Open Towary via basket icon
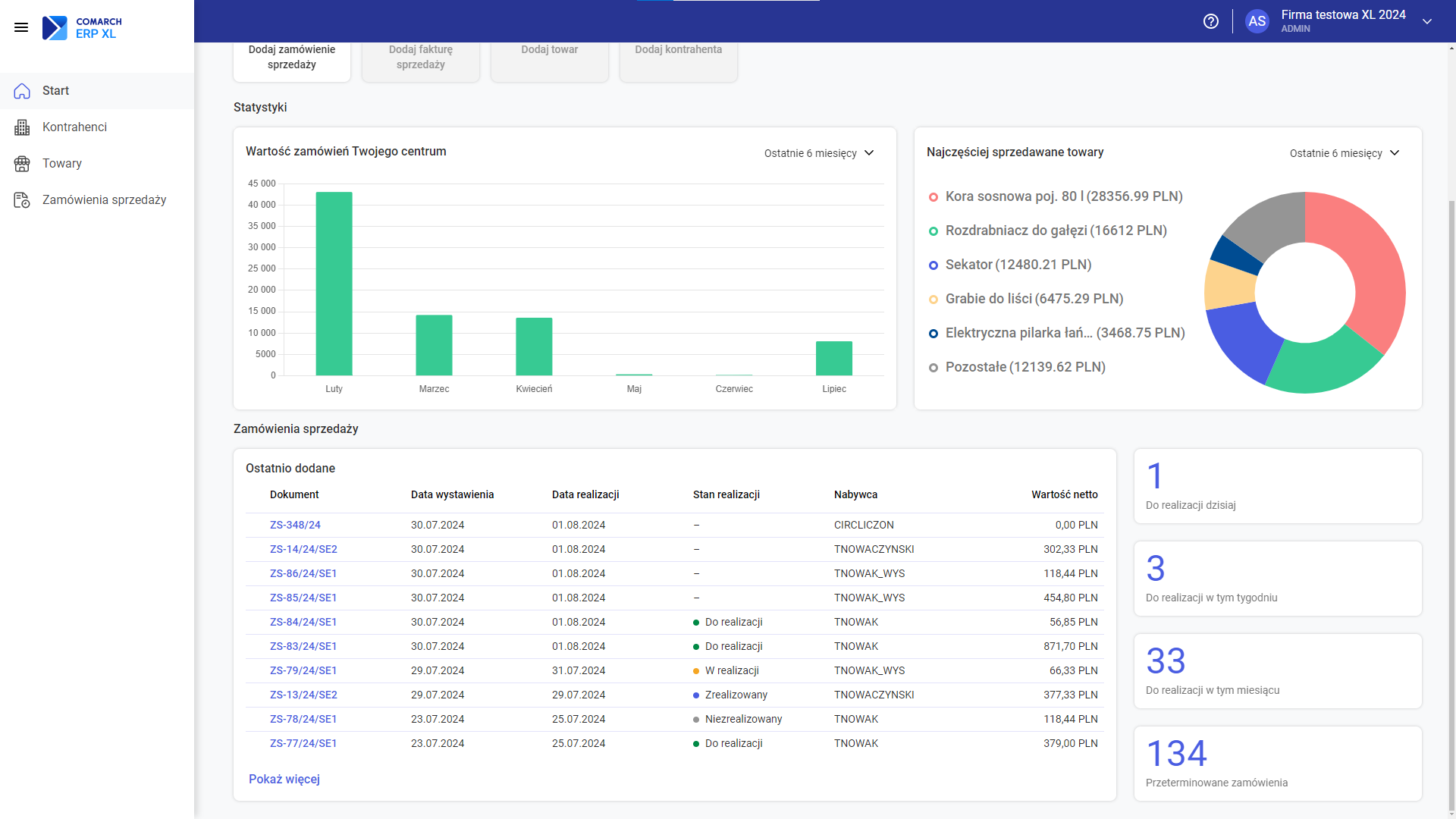1456x819 pixels. point(22,164)
